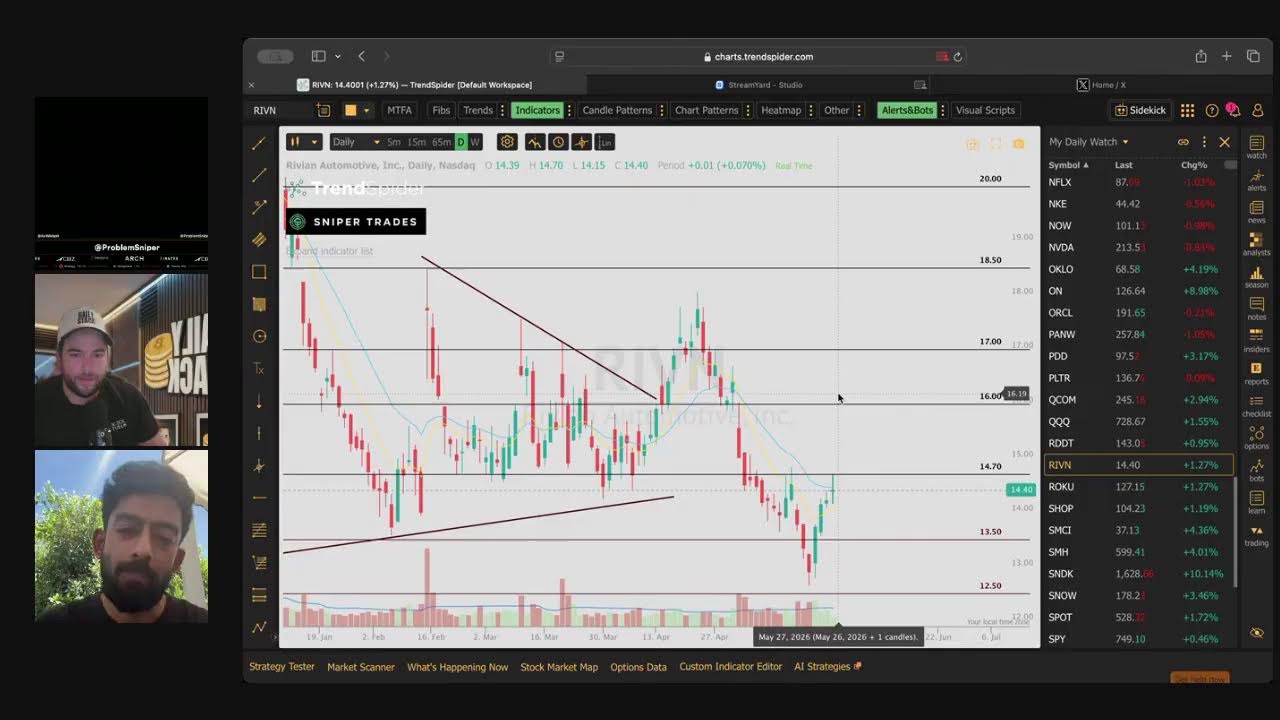Open the Market Scanner tab
This screenshot has width=1280, height=720.
point(361,667)
